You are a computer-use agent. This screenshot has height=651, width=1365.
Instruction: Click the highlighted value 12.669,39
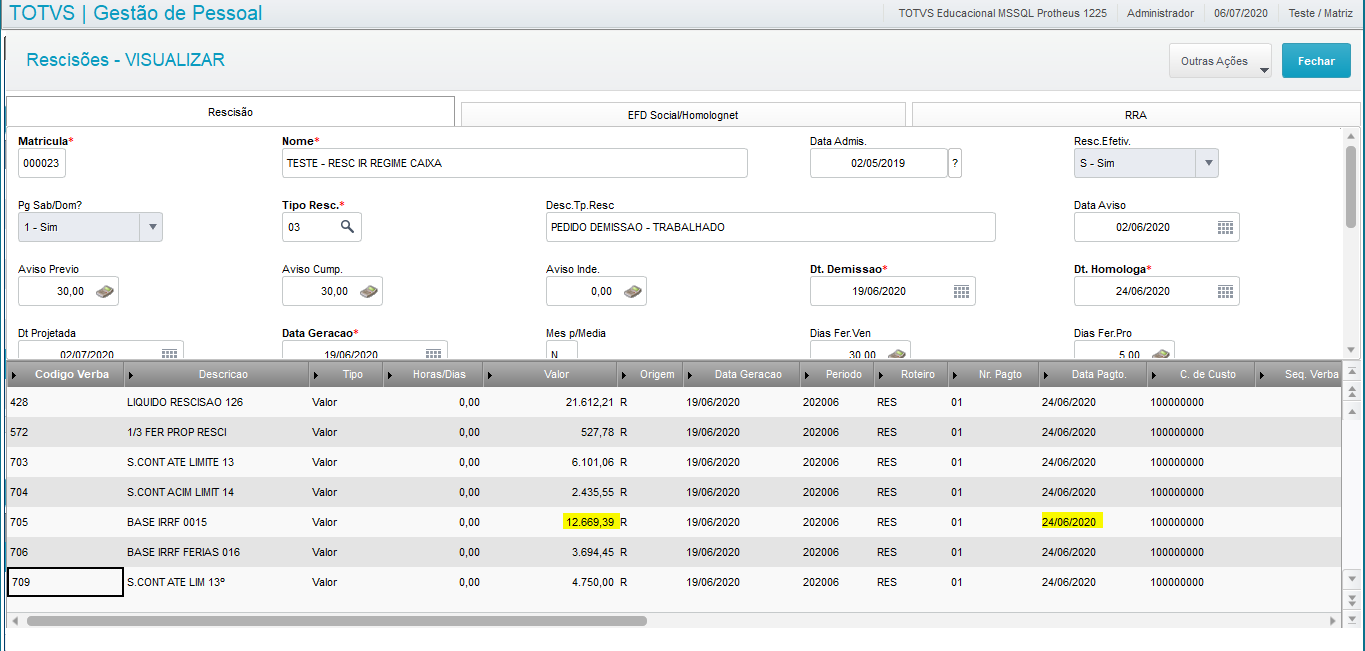592,522
